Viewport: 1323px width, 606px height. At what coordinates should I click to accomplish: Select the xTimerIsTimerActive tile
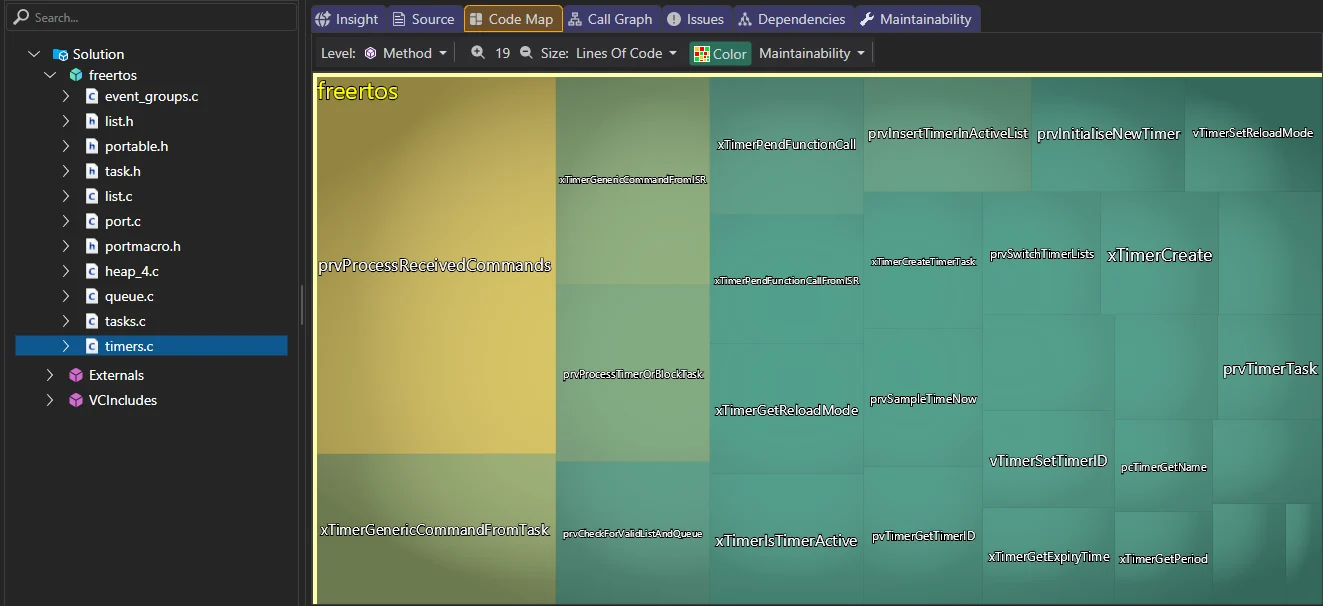tap(787, 540)
